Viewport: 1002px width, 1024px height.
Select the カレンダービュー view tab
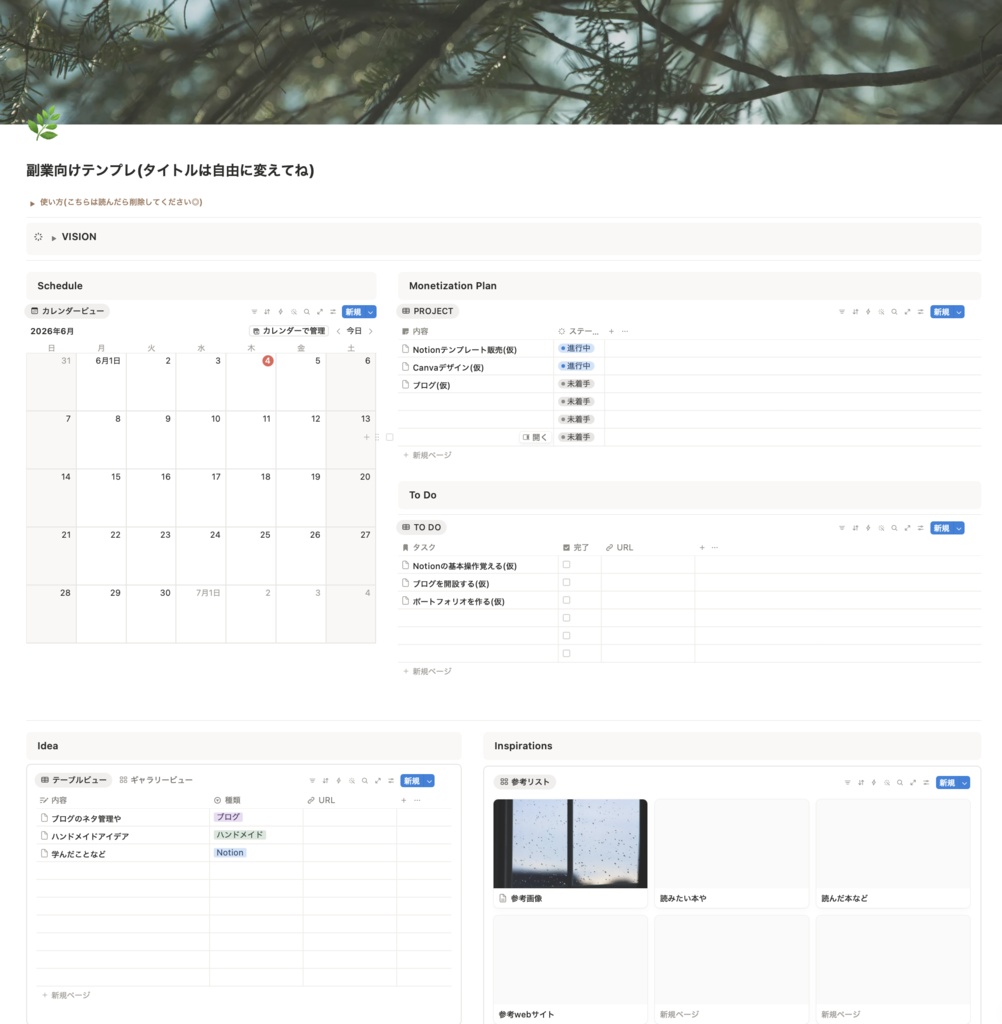(x=67, y=312)
